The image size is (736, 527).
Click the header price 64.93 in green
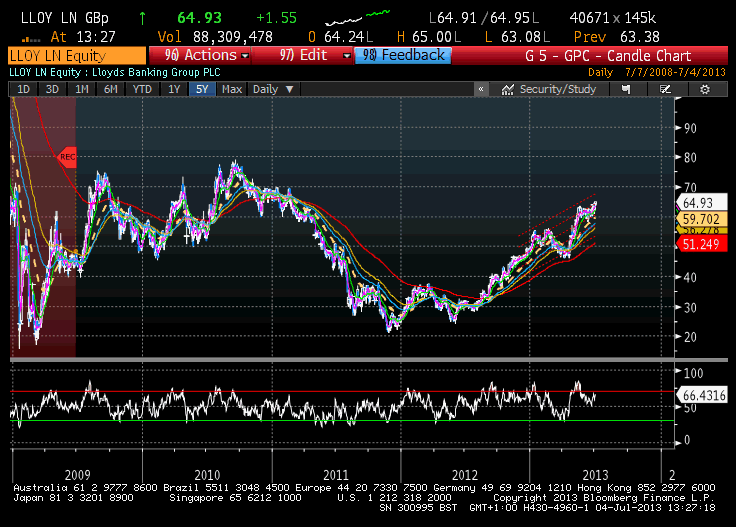click(x=199, y=18)
